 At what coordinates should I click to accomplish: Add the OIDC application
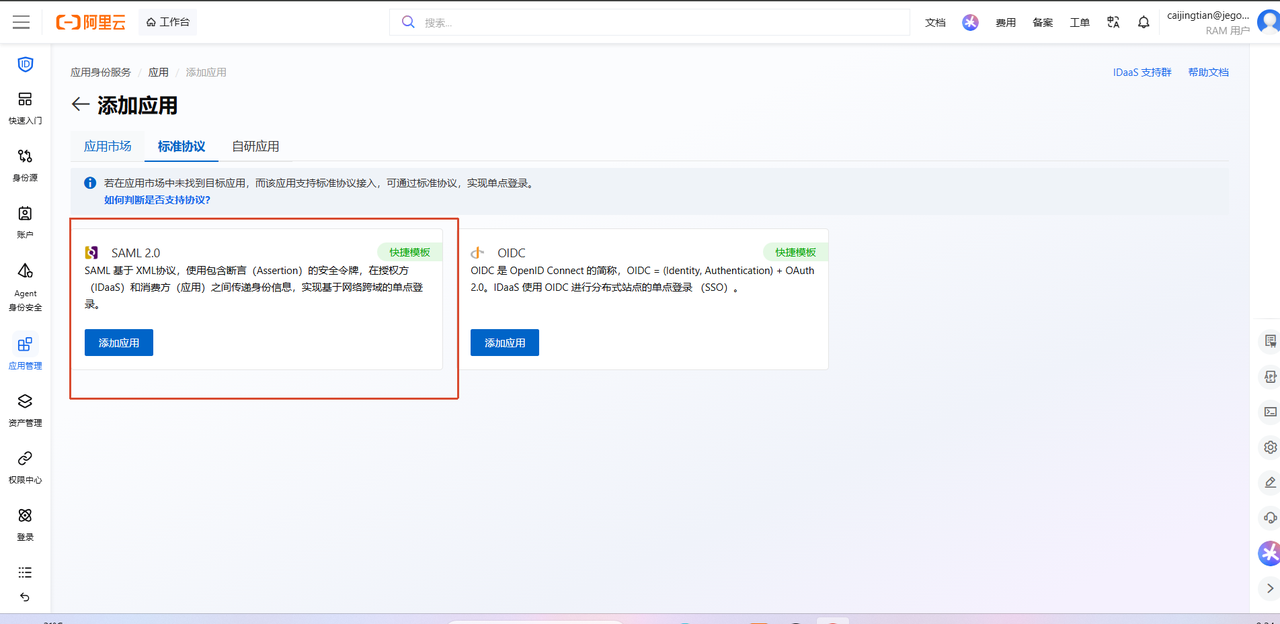(505, 342)
